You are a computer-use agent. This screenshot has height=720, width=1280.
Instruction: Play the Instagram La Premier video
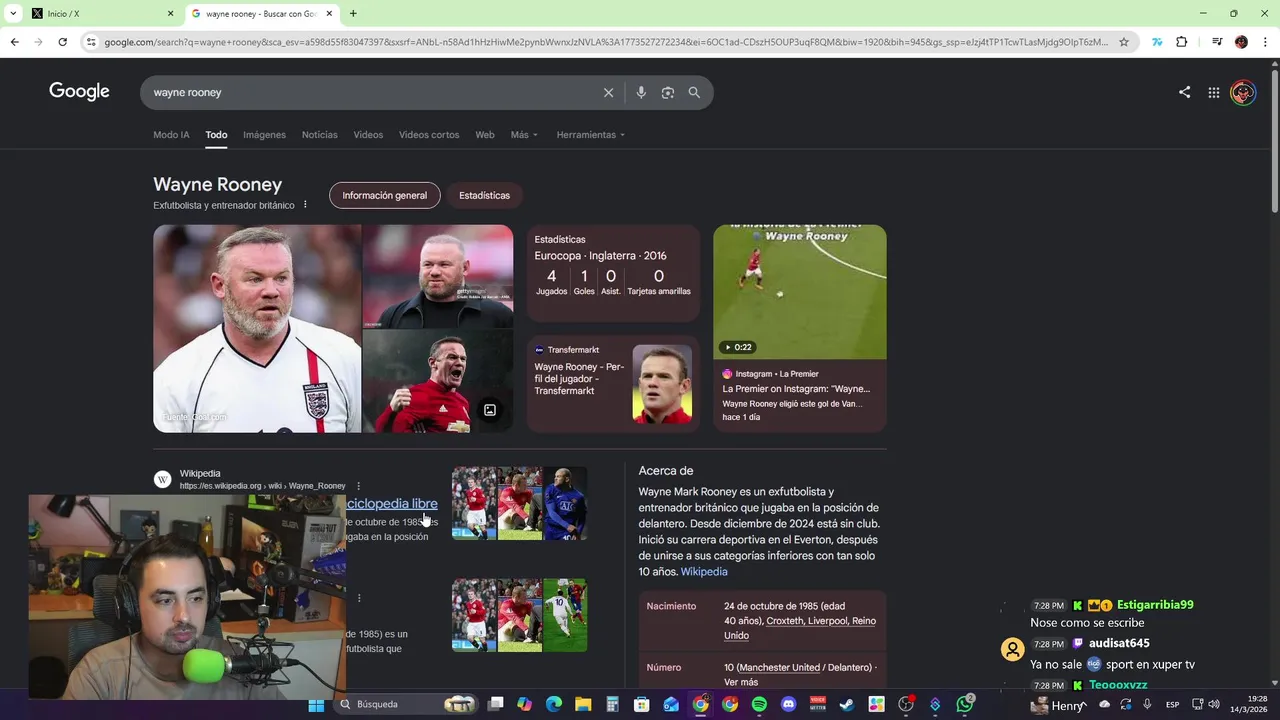click(799, 292)
